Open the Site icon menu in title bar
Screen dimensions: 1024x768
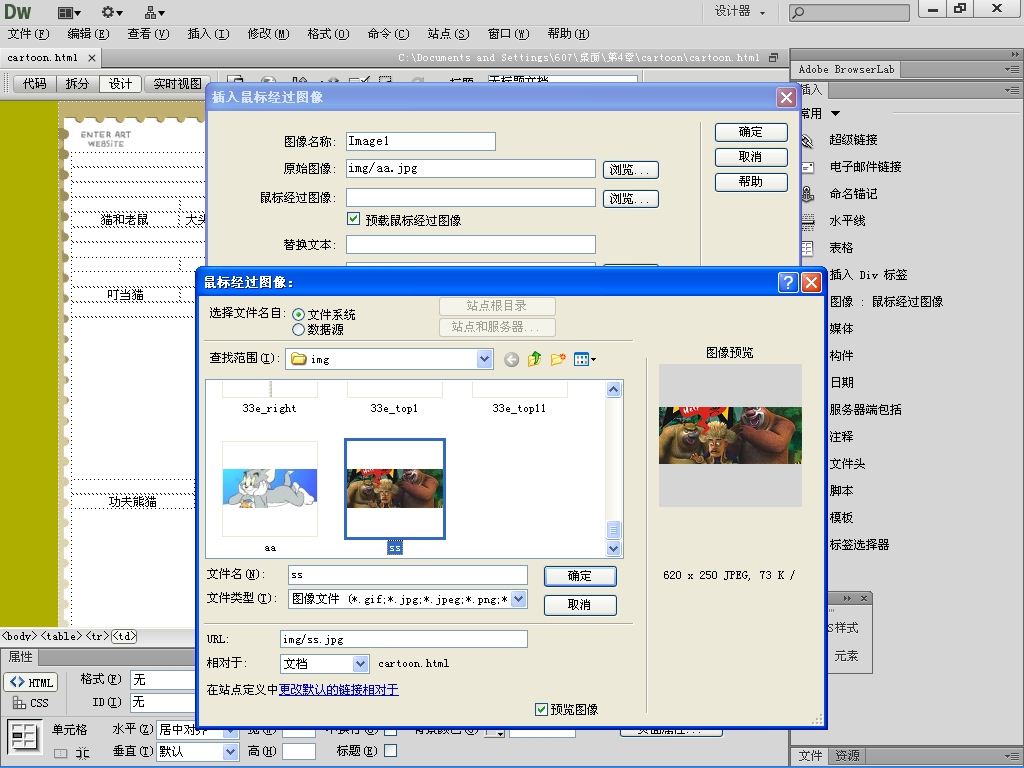click(x=155, y=12)
